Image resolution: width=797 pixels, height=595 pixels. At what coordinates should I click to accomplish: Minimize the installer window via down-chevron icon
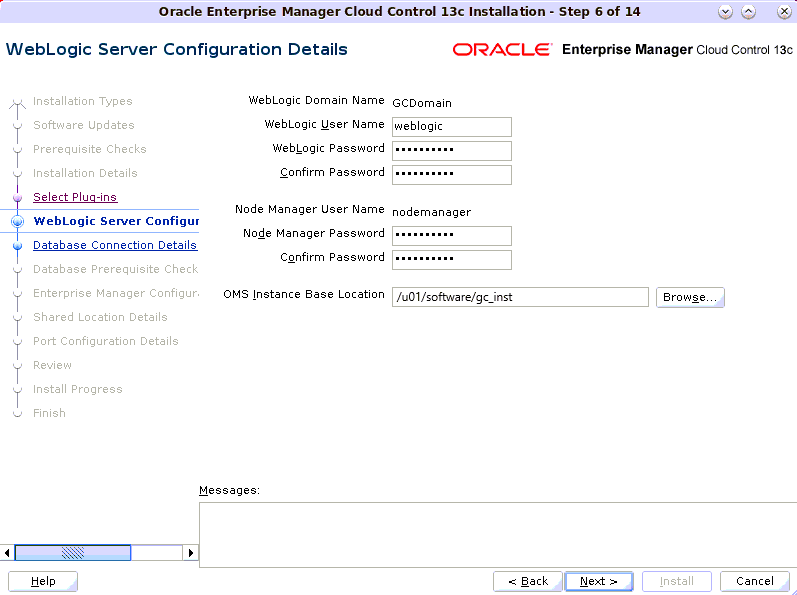click(x=725, y=12)
